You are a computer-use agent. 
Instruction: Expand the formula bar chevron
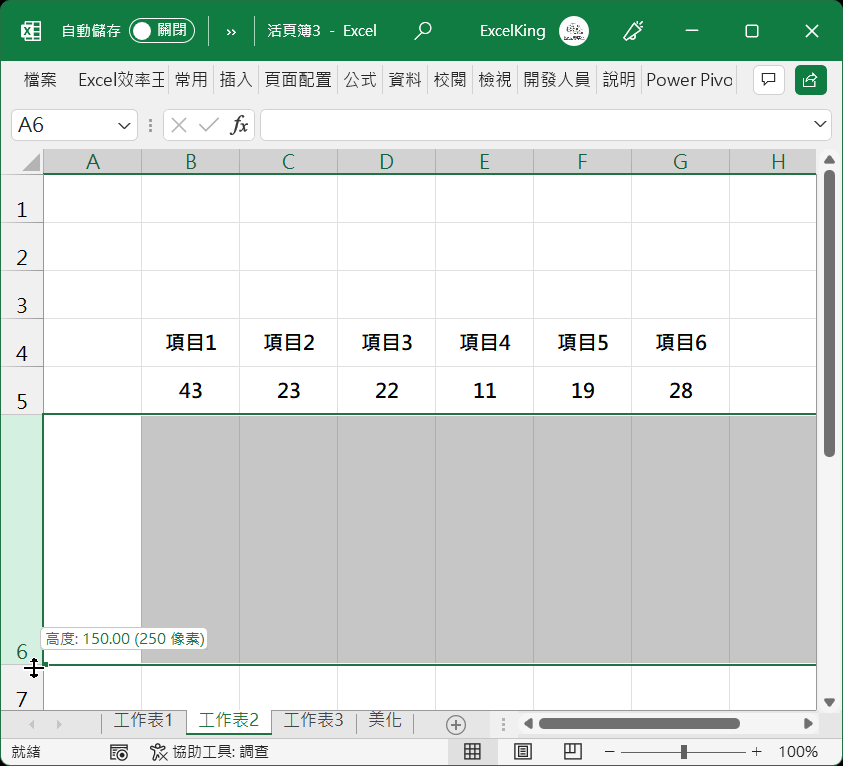point(821,125)
